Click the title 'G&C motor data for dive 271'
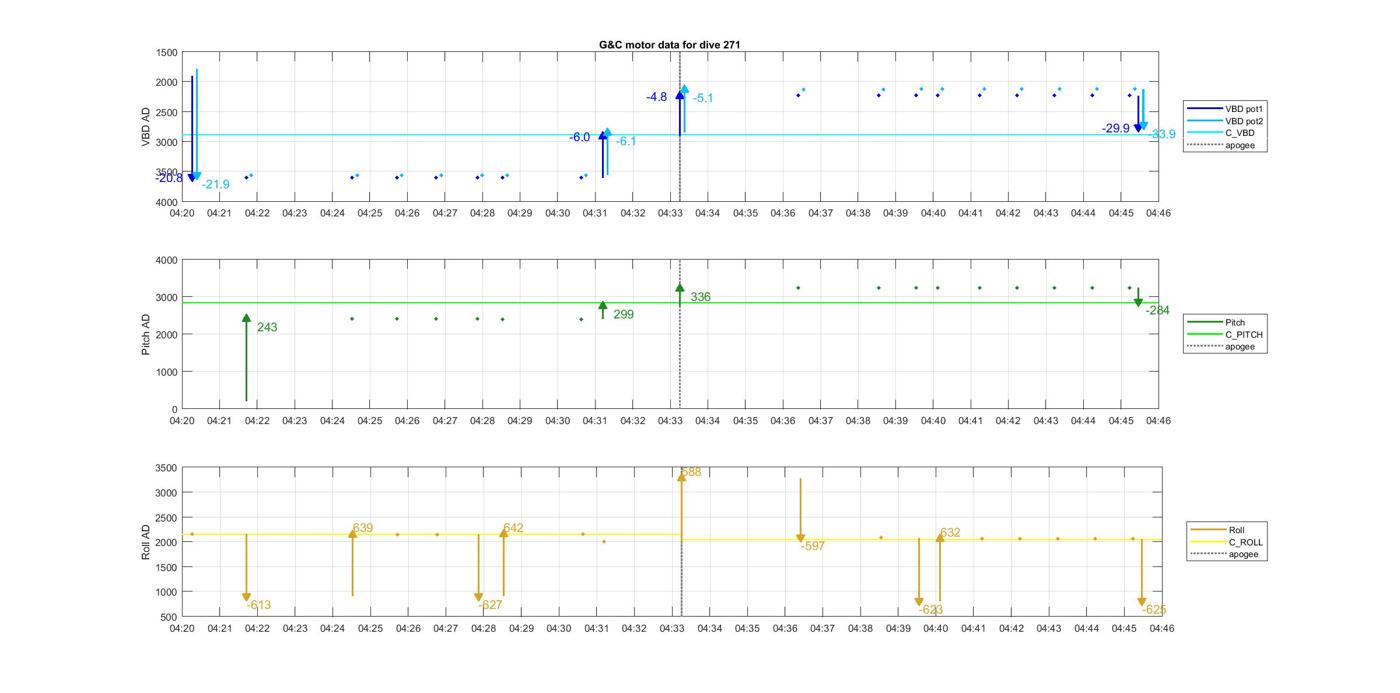Image resolution: width=1400 pixels, height=693 pixels. click(x=669, y=45)
